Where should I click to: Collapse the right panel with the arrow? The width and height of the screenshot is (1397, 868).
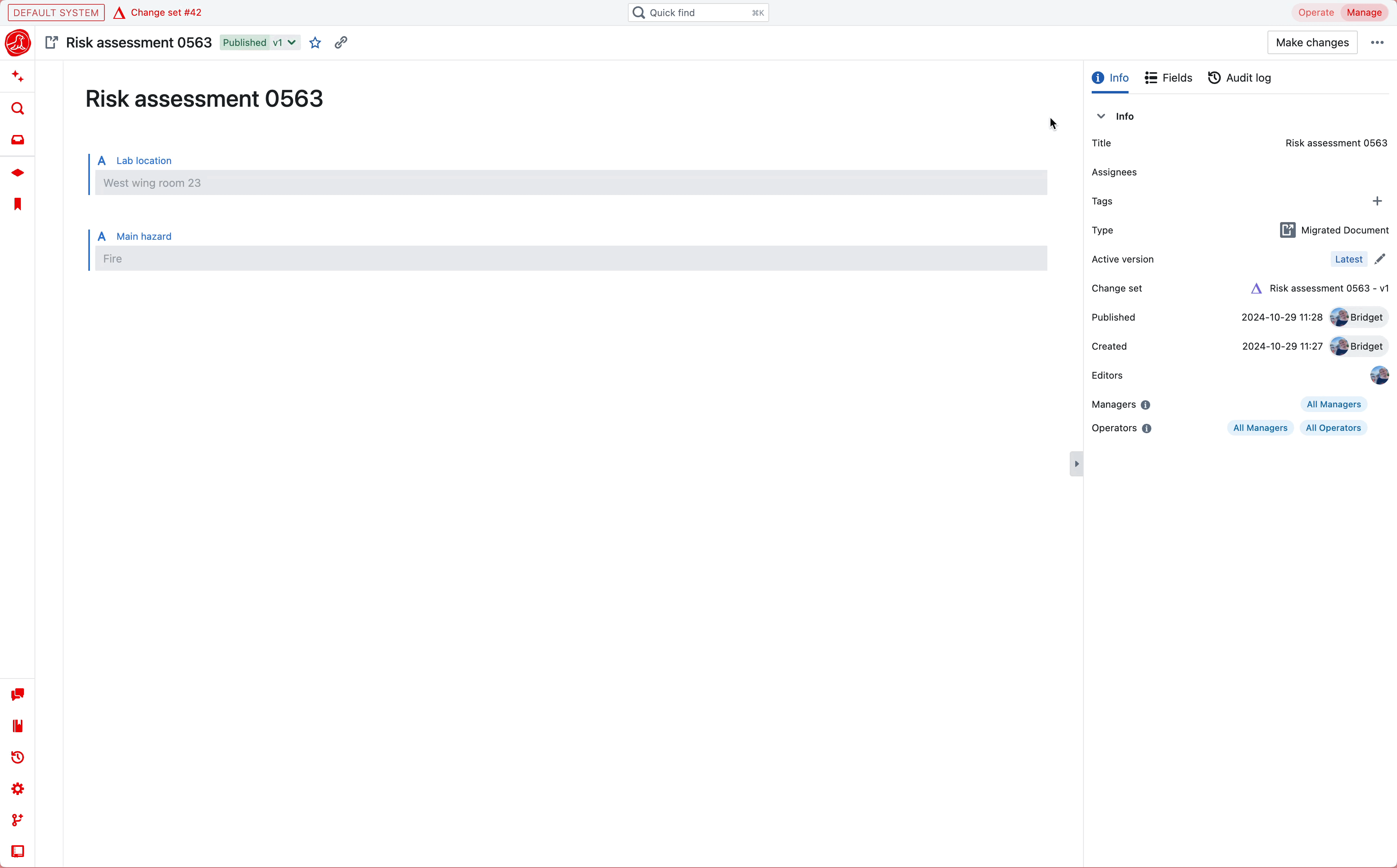point(1076,464)
